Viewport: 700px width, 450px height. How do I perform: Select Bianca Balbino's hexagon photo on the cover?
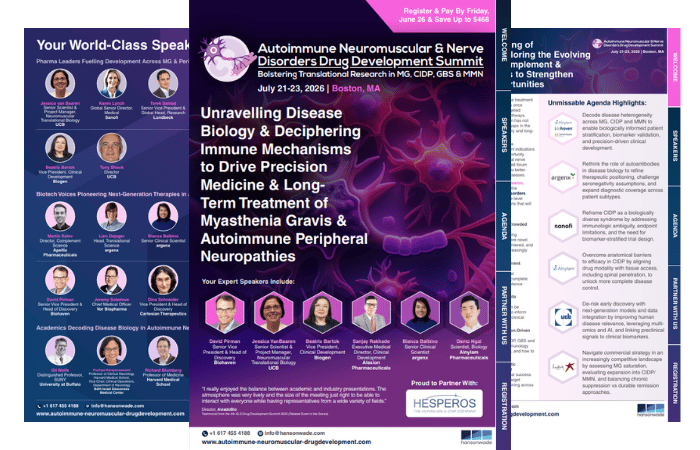(x=420, y=312)
